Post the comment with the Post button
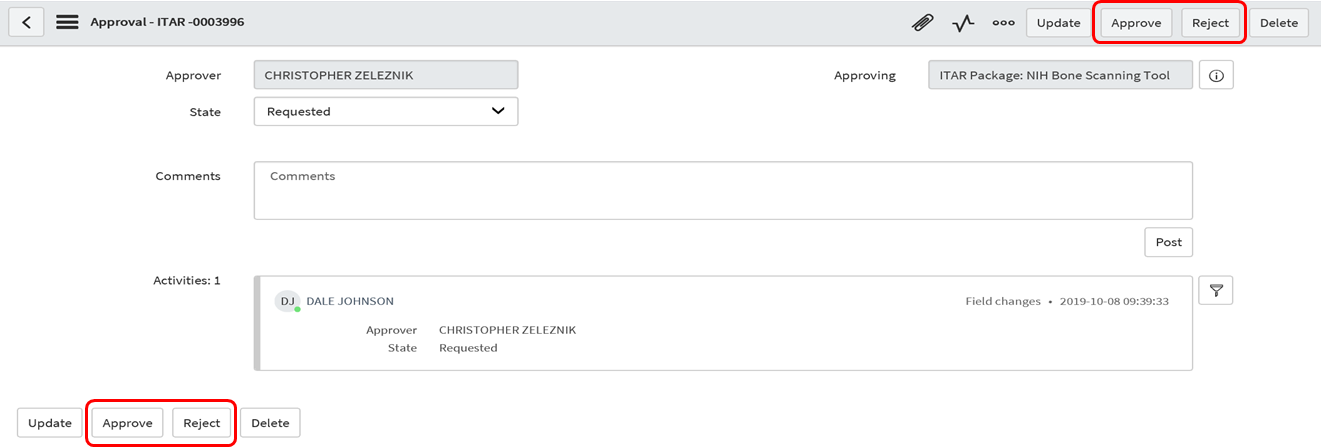 pos(1168,242)
